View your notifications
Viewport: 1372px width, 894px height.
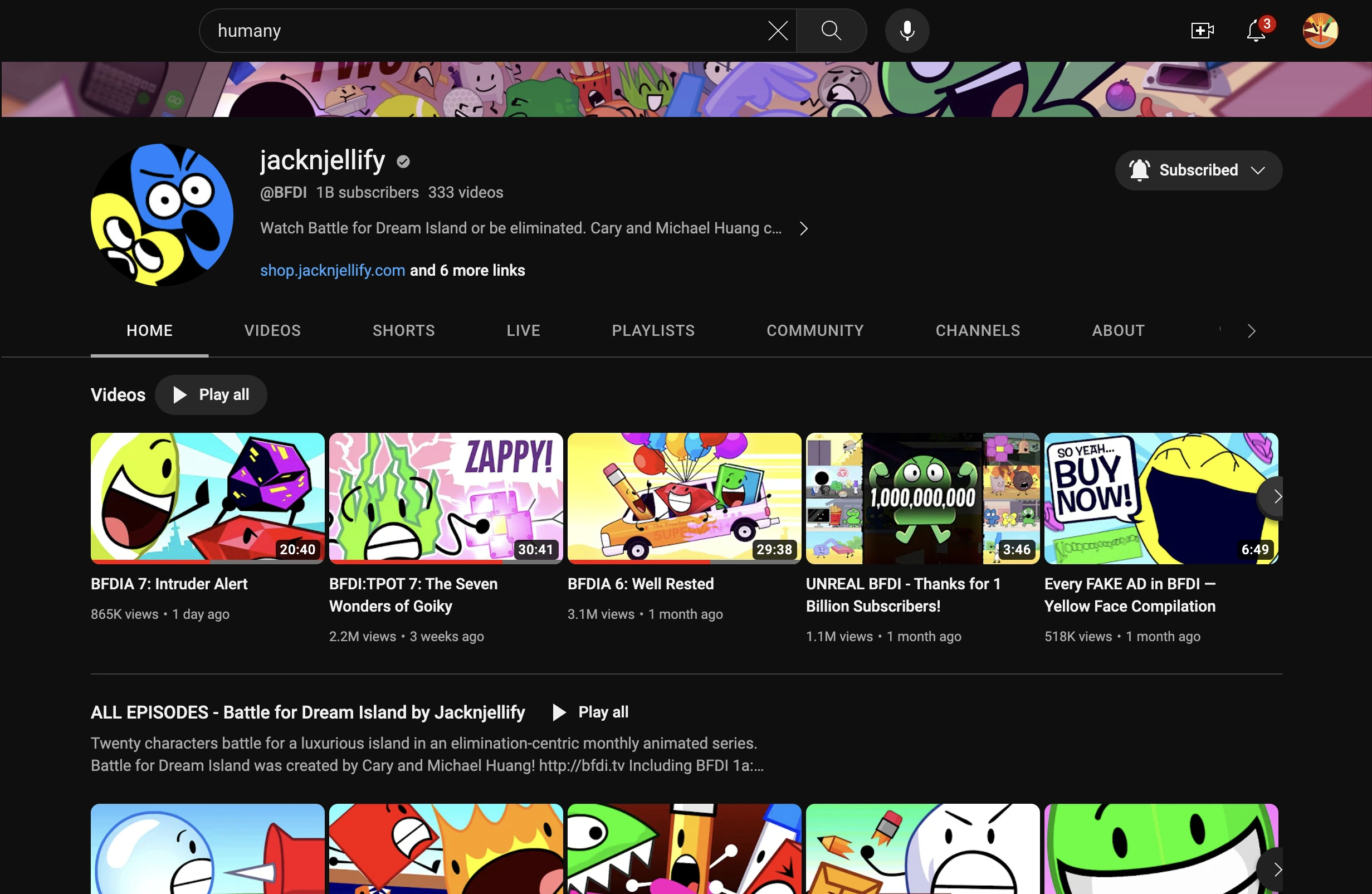click(1257, 31)
